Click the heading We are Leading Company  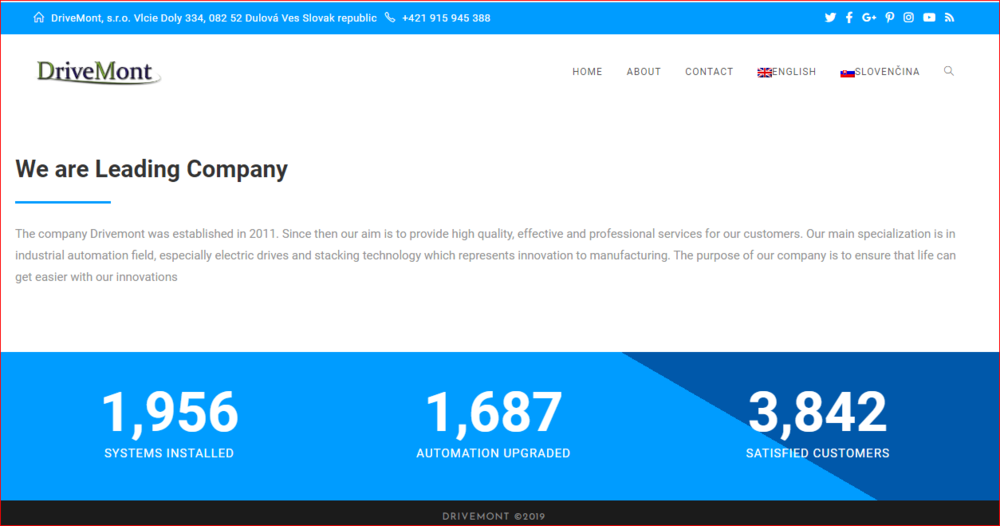(x=152, y=169)
